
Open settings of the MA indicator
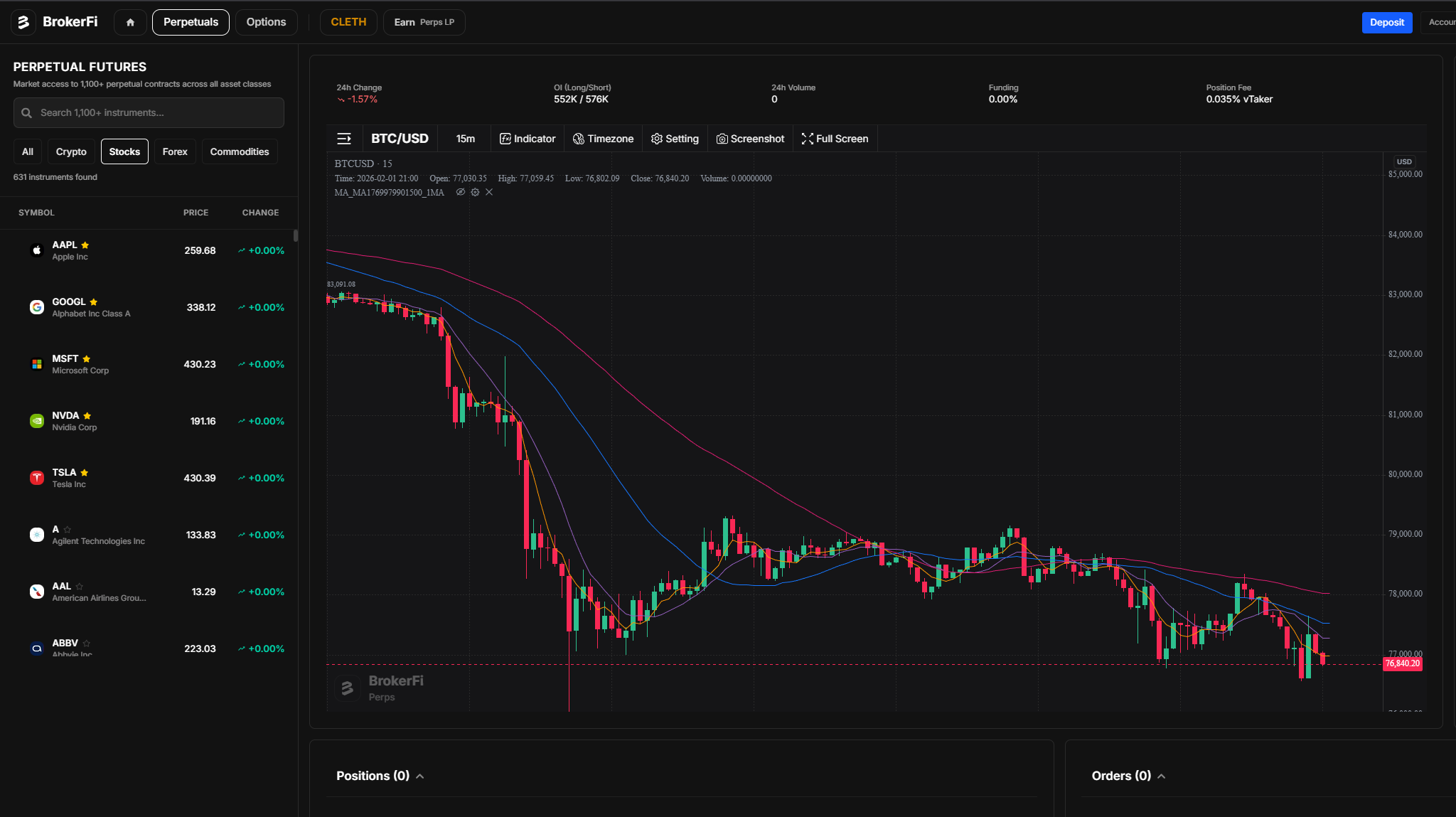pyautogui.click(x=475, y=192)
